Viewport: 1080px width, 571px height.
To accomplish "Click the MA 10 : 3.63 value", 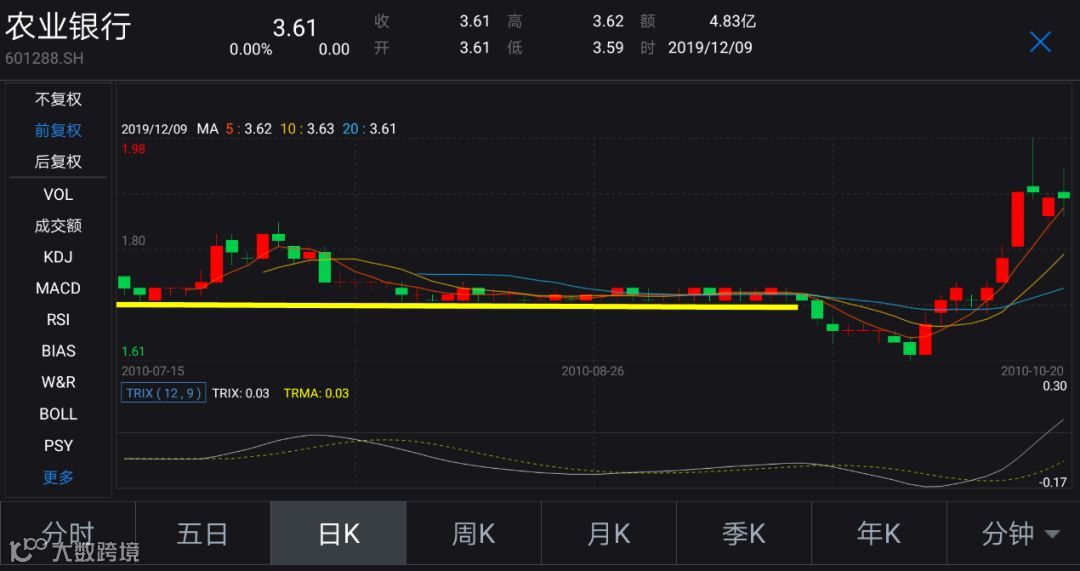I will click(x=307, y=129).
